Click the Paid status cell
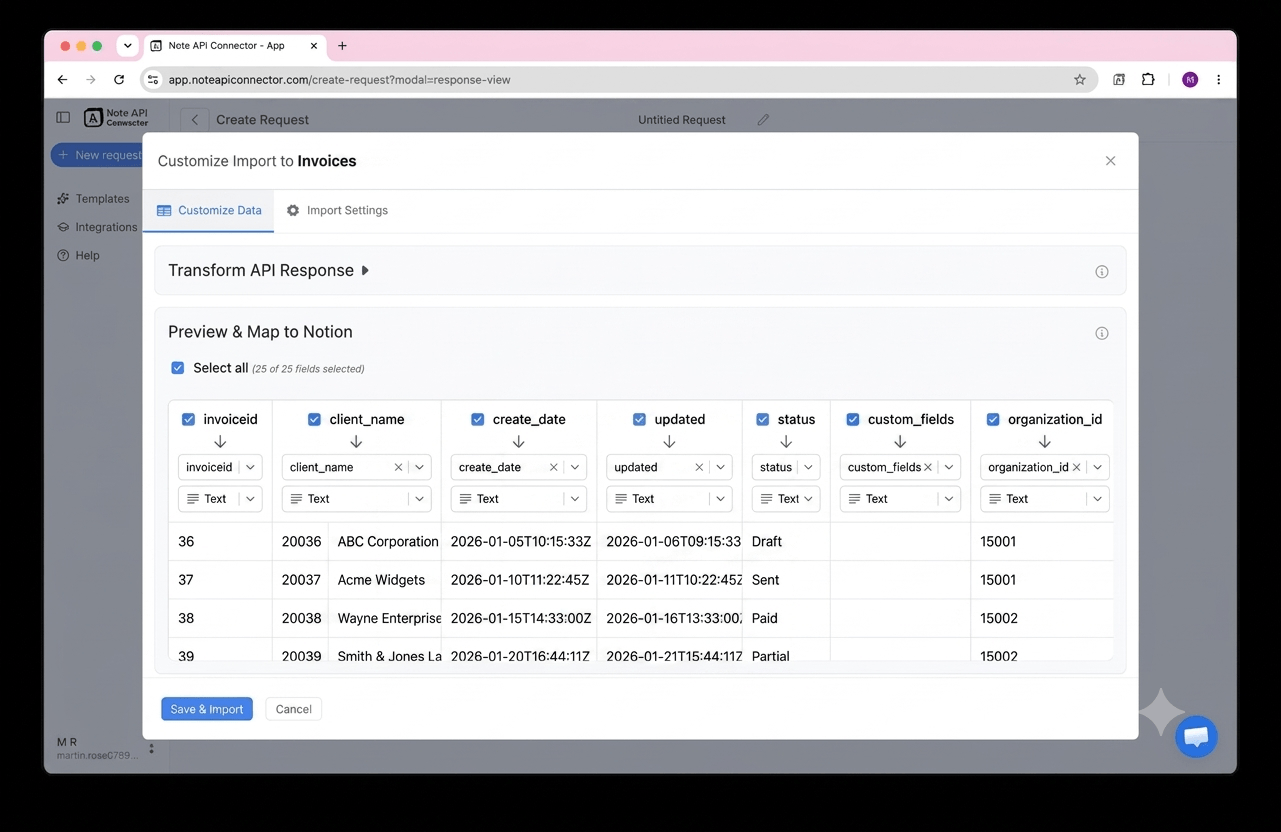The image size is (1281, 832). (786, 618)
